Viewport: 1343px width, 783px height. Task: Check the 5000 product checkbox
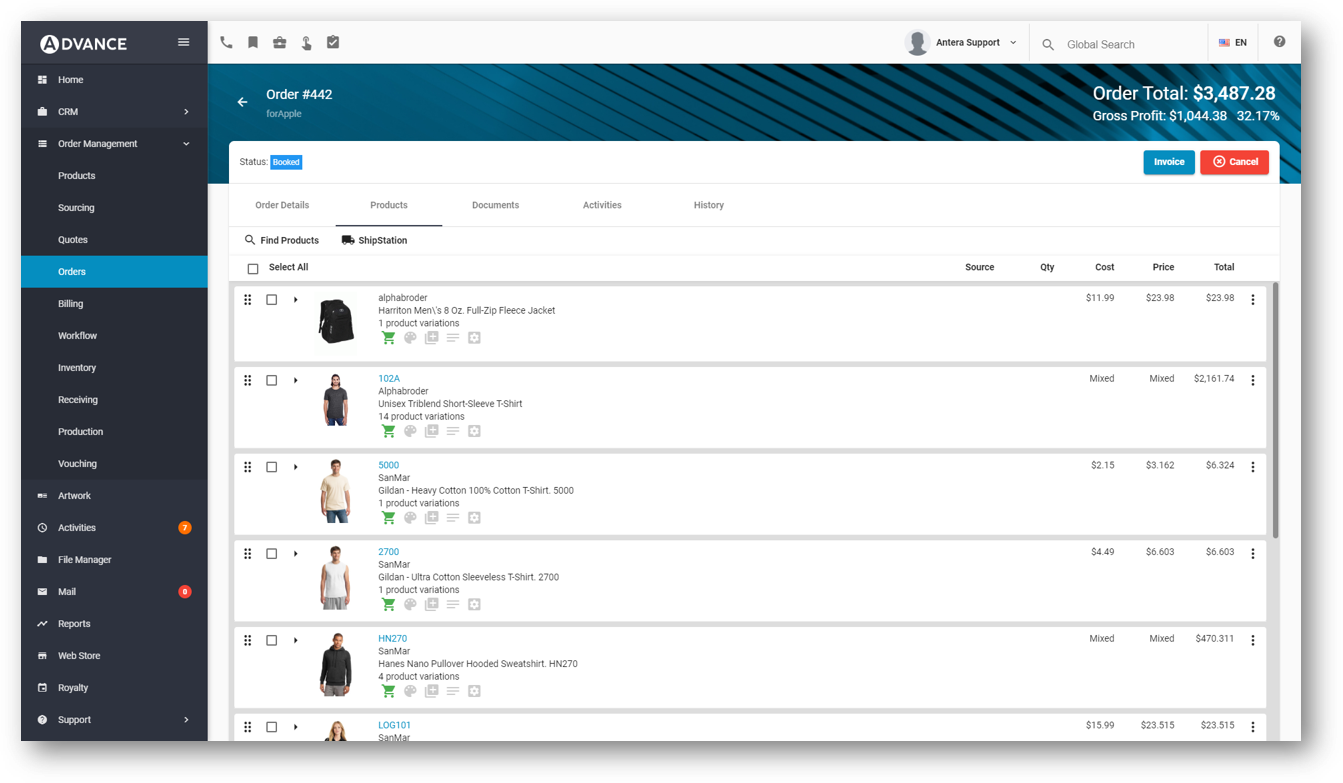[x=271, y=467]
